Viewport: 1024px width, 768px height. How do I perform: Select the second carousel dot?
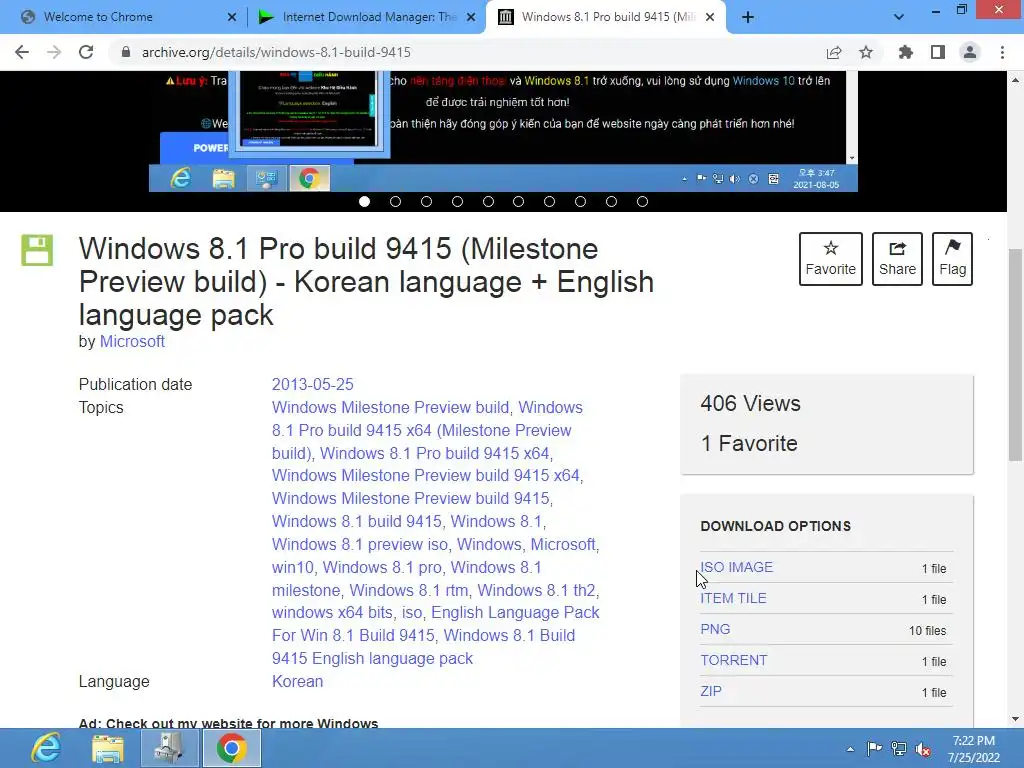coord(395,202)
